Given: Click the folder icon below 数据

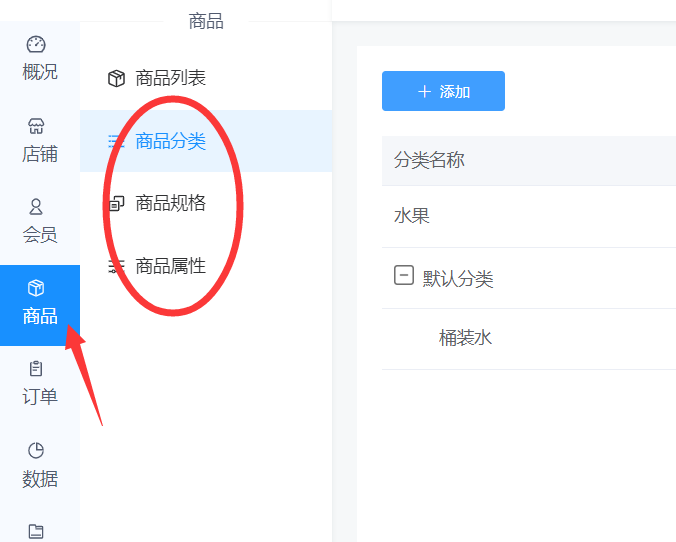Looking at the screenshot, I should point(36,532).
